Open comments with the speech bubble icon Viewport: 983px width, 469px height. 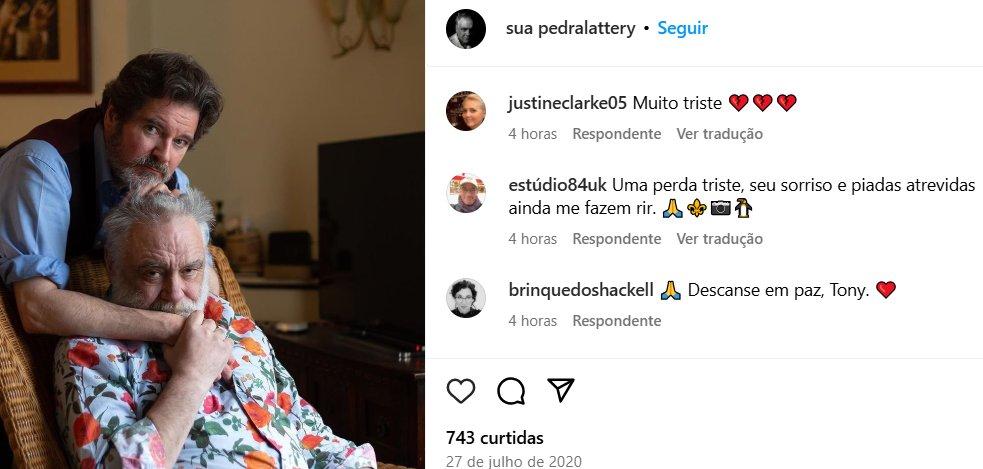coord(511,391)
